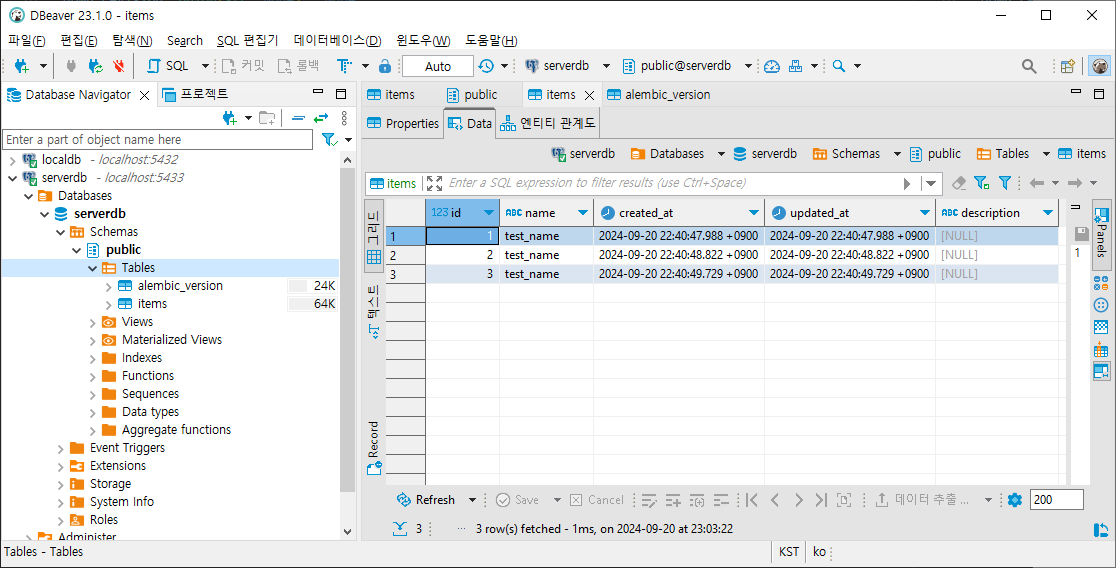Toggle Record mode on left side
This screenshot has width=1116, height=568.
(x=374, y=448)
